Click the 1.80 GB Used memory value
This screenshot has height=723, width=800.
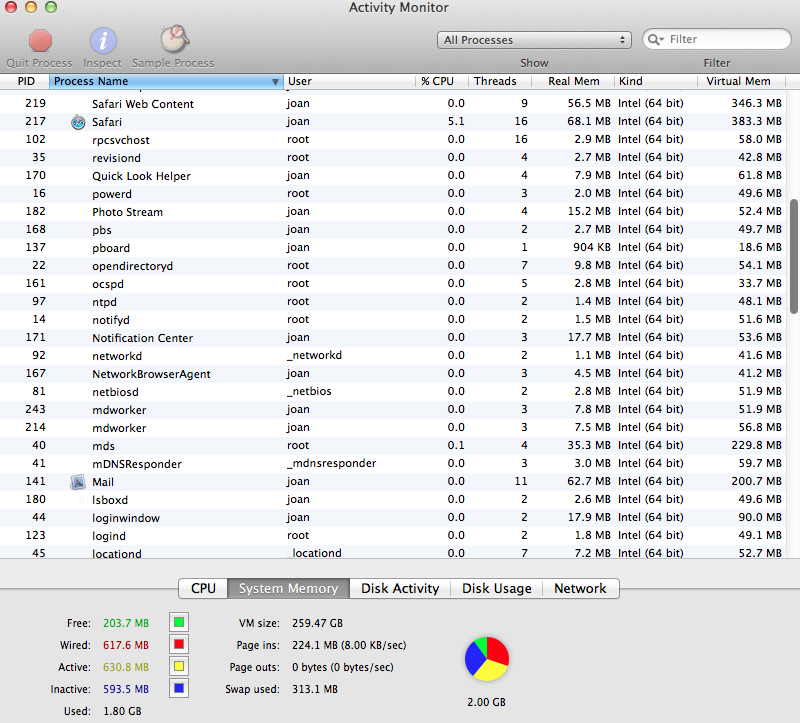122,711
